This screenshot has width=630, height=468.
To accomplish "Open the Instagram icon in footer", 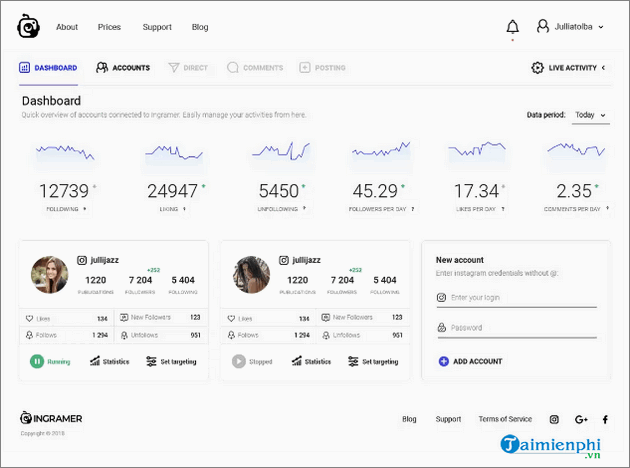I will click(x=554, y=419).
